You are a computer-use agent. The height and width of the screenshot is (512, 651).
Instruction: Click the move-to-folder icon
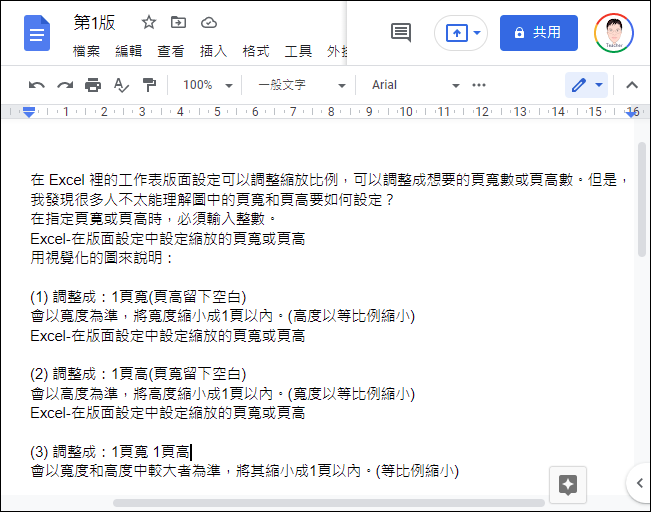coord(179,22)
